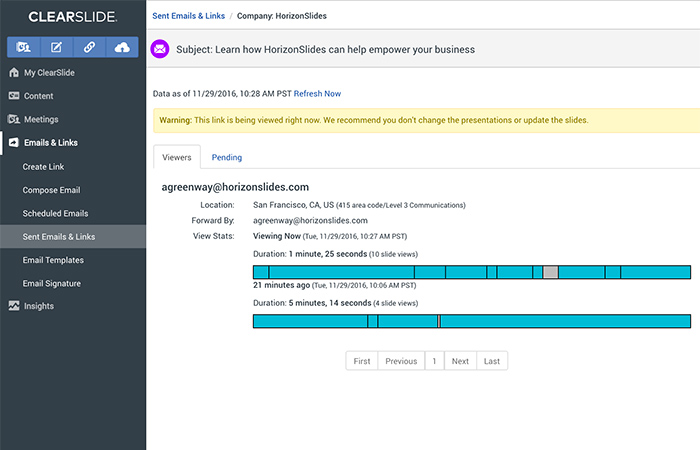
Task: Click the home icon beside My ClearSlide
Action: pos(14,72)
